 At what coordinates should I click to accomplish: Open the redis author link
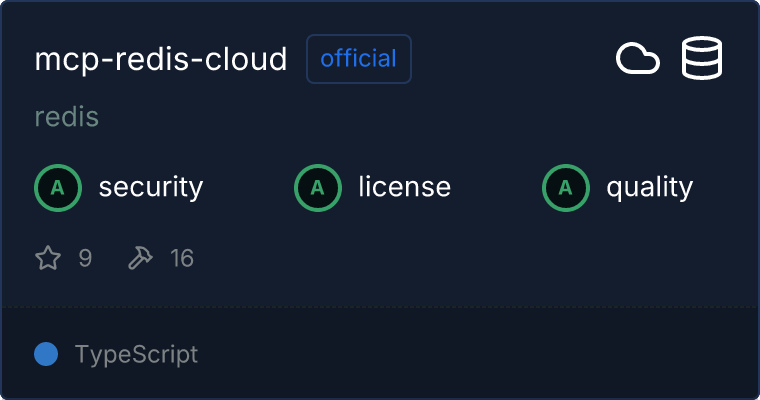(66, 117)
